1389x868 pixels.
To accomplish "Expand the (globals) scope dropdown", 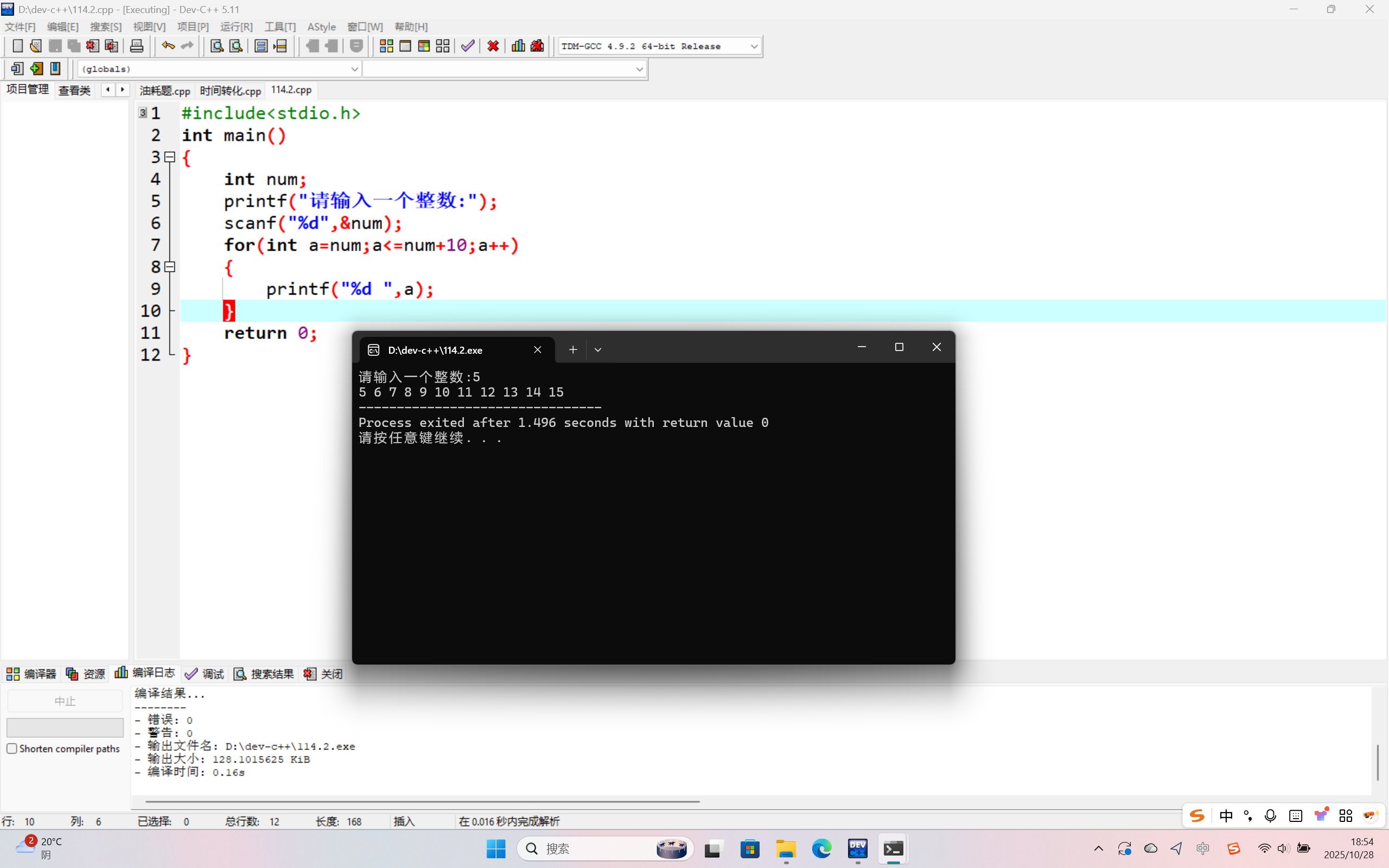I will coord(354,69).
